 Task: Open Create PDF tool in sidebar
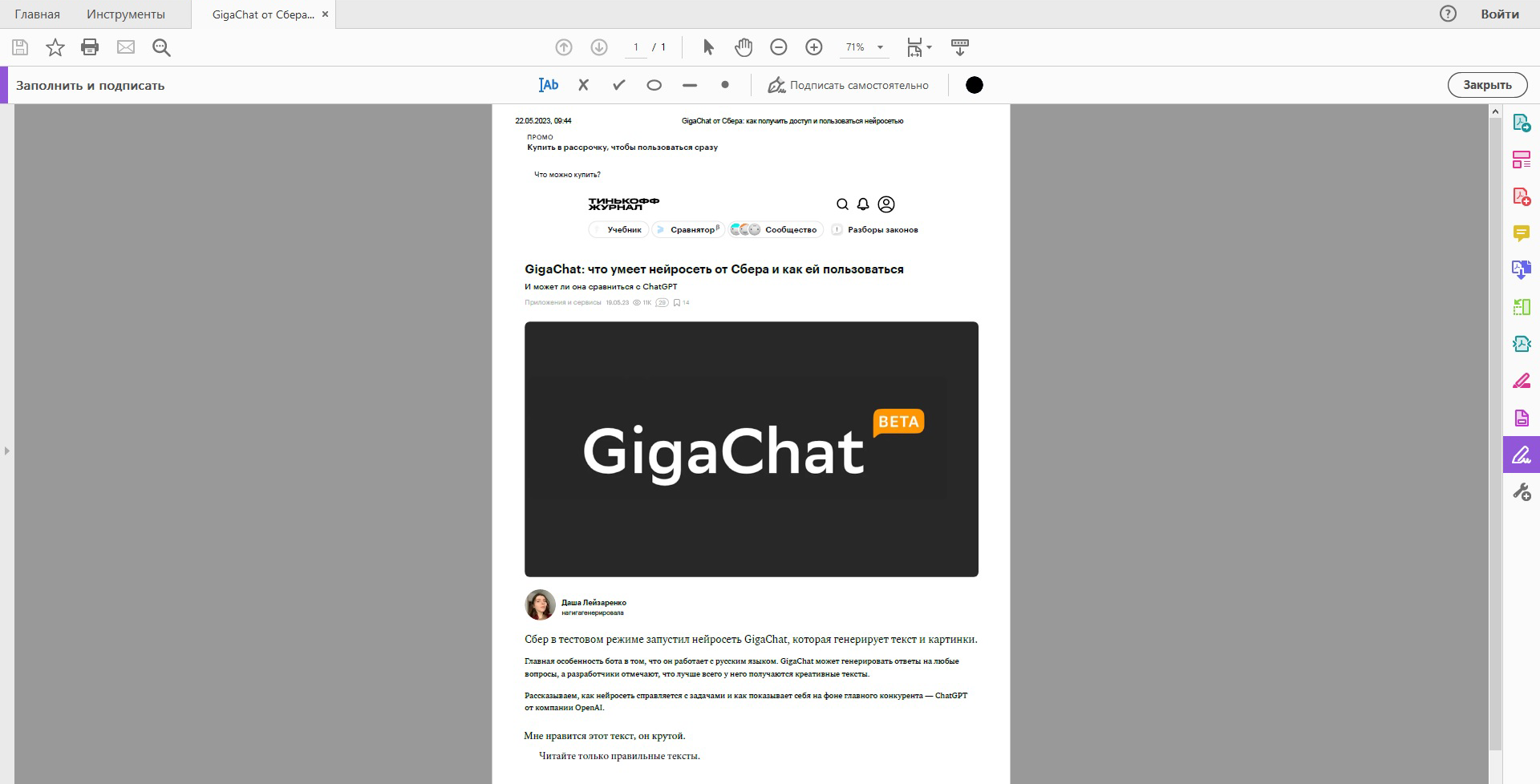pos(1522,196)
